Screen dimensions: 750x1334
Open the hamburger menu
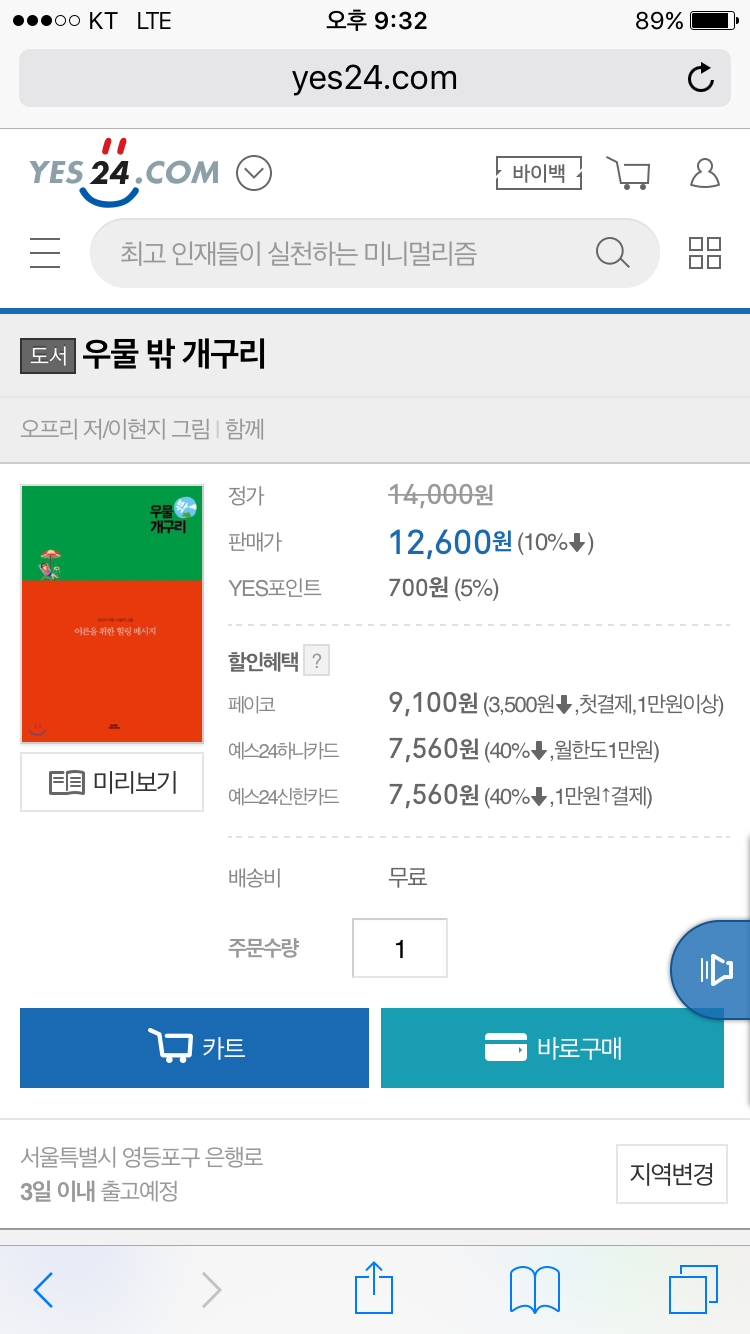point(45,253)
